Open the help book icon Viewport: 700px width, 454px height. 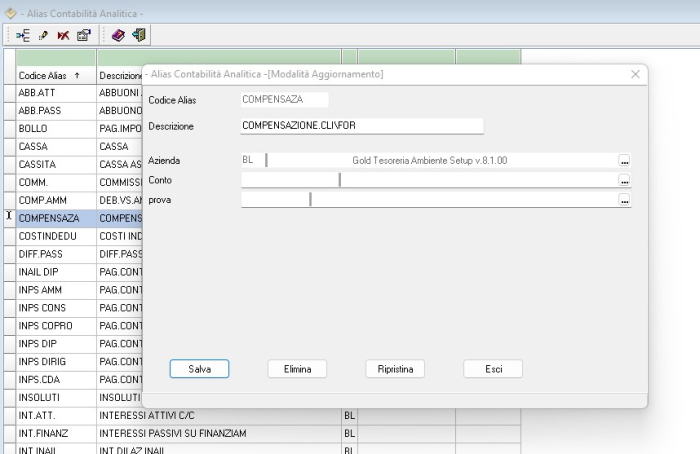click(x=117, y=35)
